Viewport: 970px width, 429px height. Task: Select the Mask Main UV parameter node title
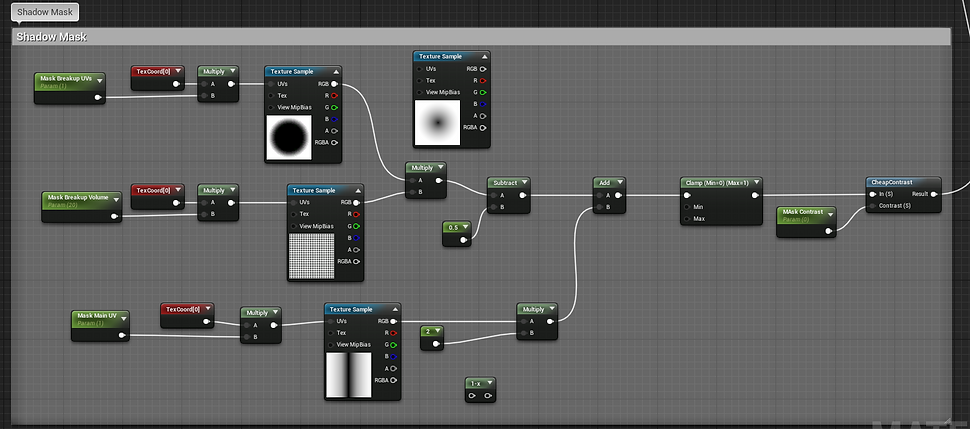pos(97,316)
